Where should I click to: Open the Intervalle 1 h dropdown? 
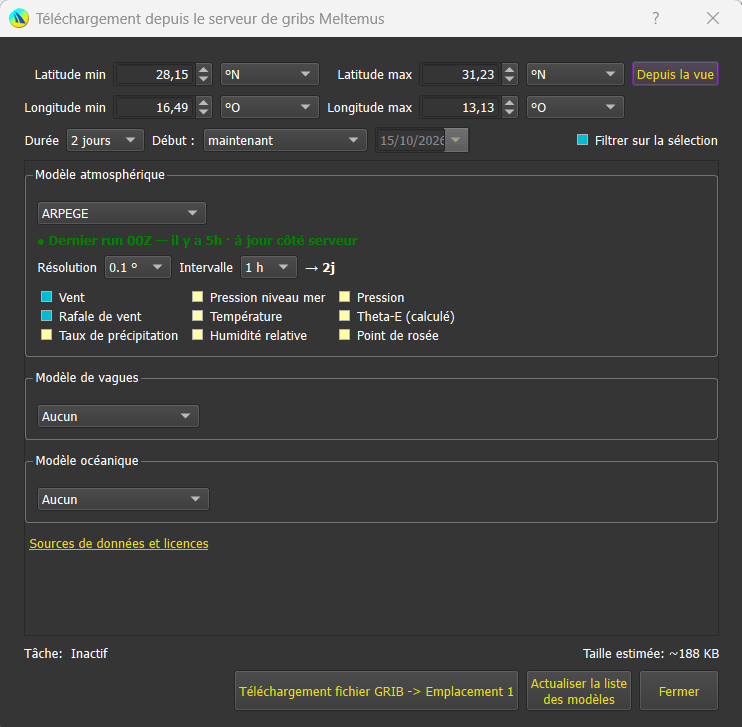[x=269, y=267]
